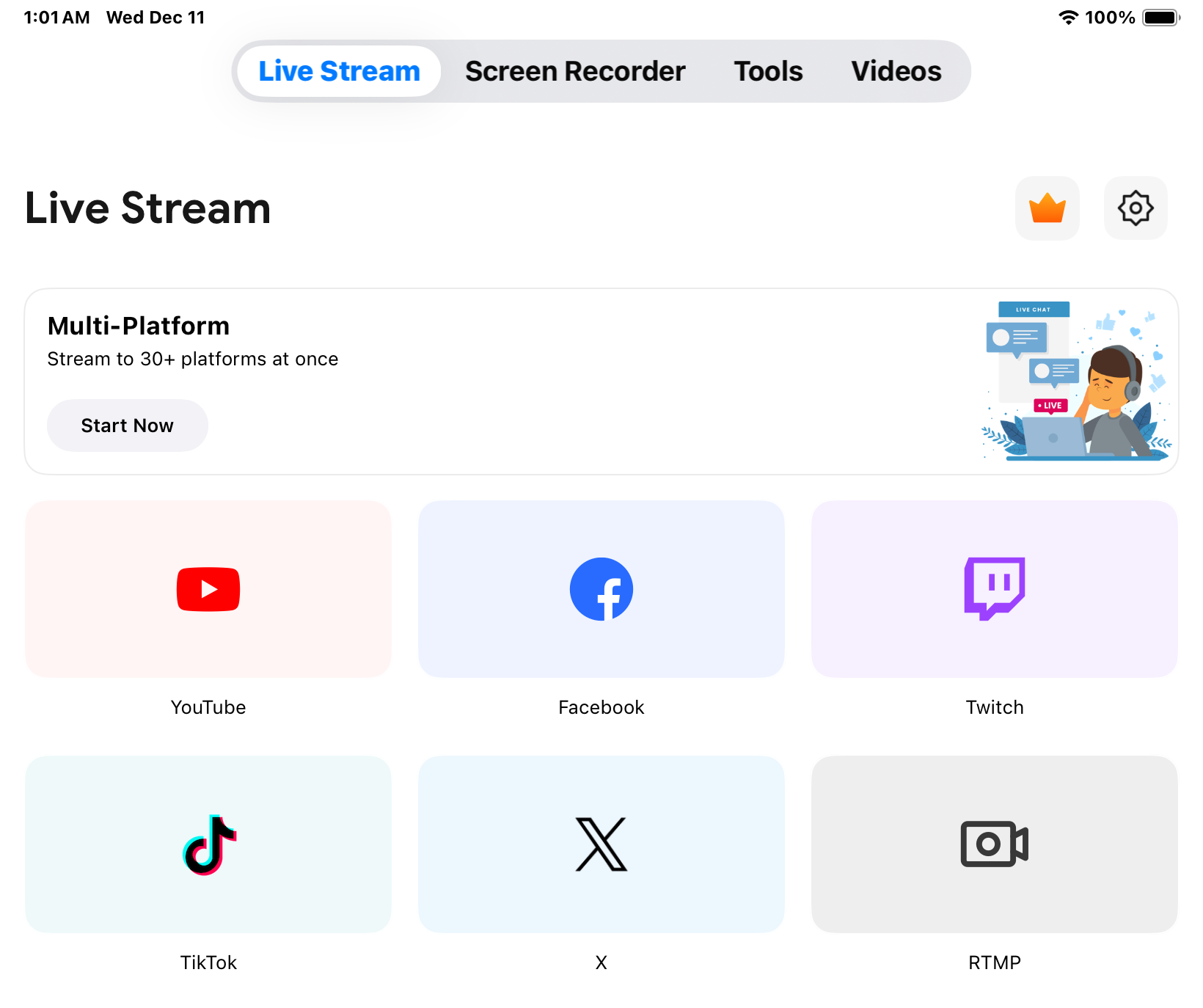Tap the 1:01 AM clock
This screenshot has width=1203, height=1008.
point(56,18)
